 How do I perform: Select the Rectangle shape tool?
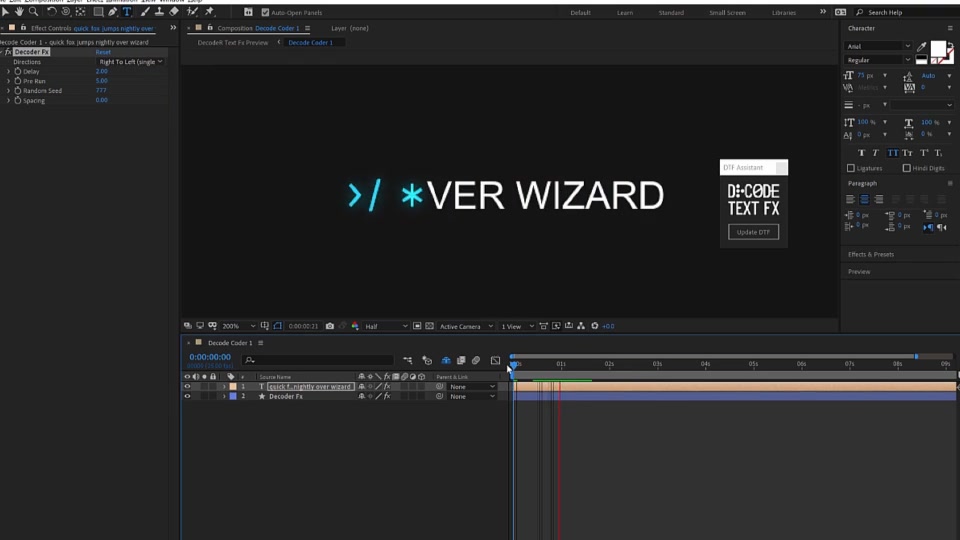click(x=98, y=12)
